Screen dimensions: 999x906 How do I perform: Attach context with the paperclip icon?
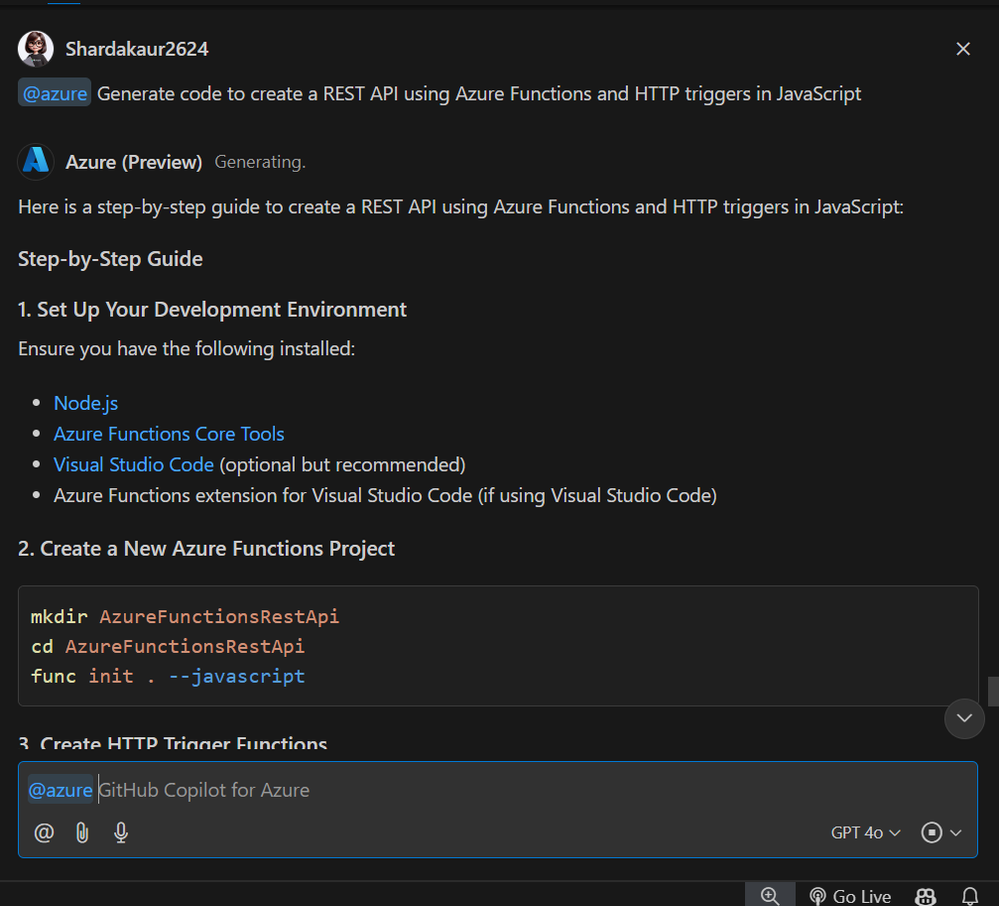point(82,832)
